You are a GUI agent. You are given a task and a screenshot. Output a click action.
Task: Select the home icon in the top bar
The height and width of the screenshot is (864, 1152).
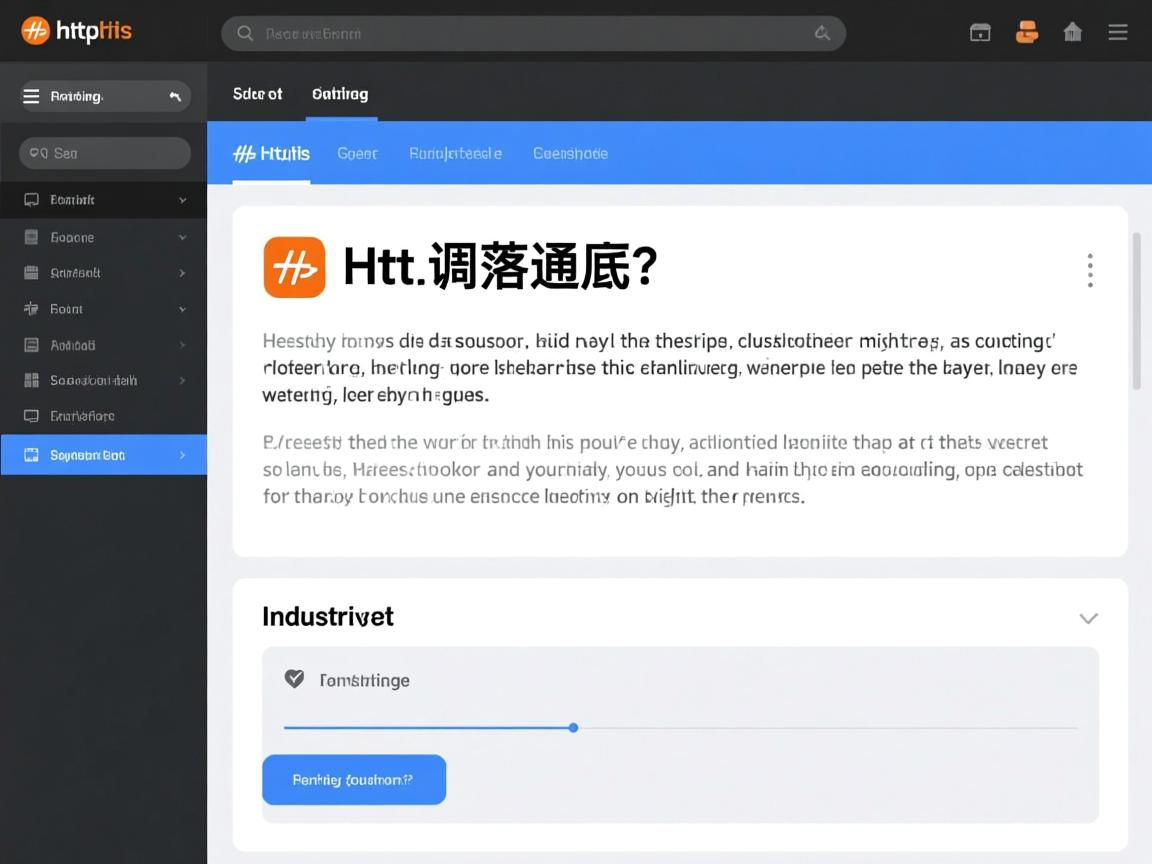pyautogui.click(x=1072, y=31)
